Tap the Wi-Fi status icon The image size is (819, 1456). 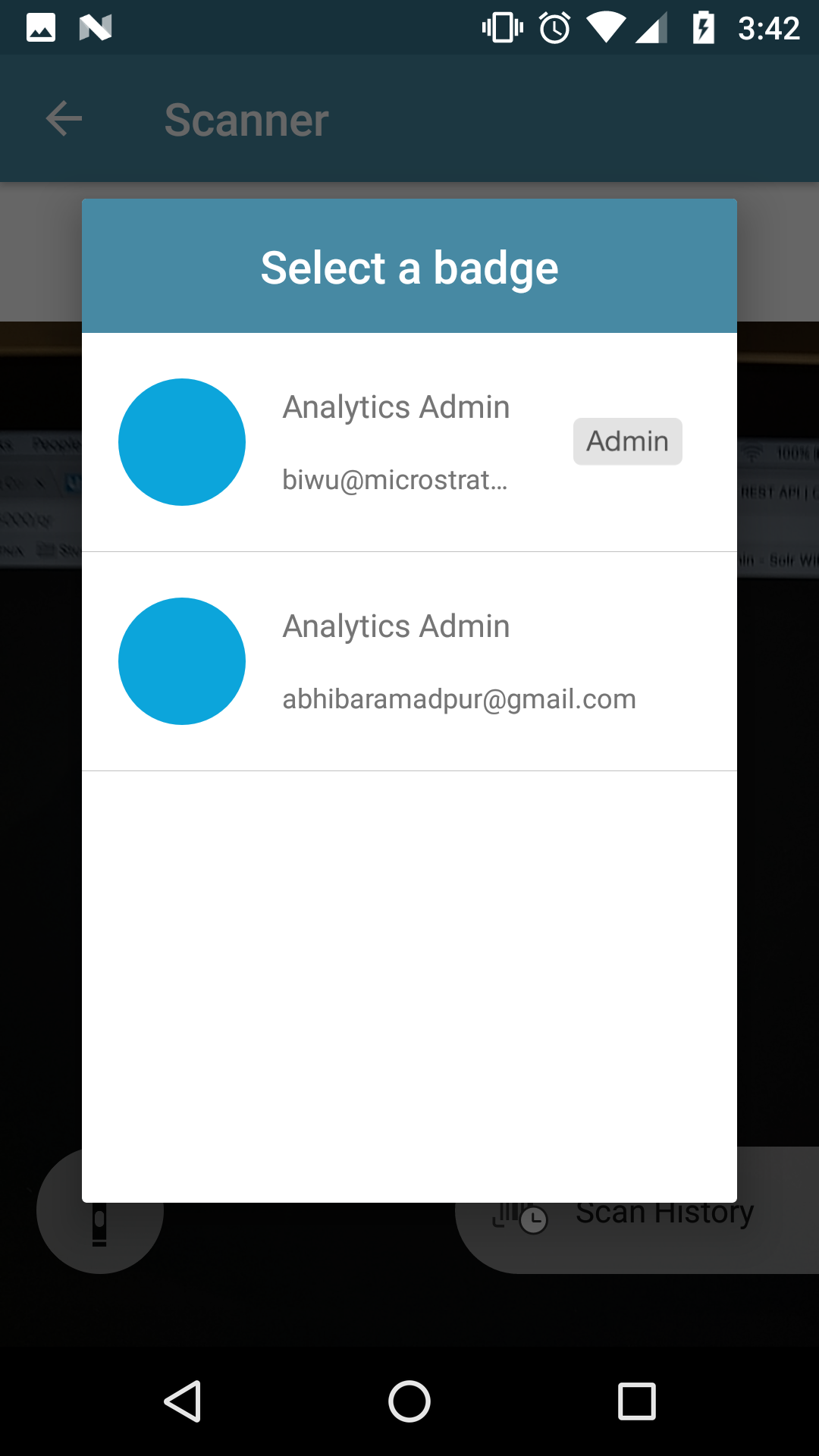[x=606, y=28]
